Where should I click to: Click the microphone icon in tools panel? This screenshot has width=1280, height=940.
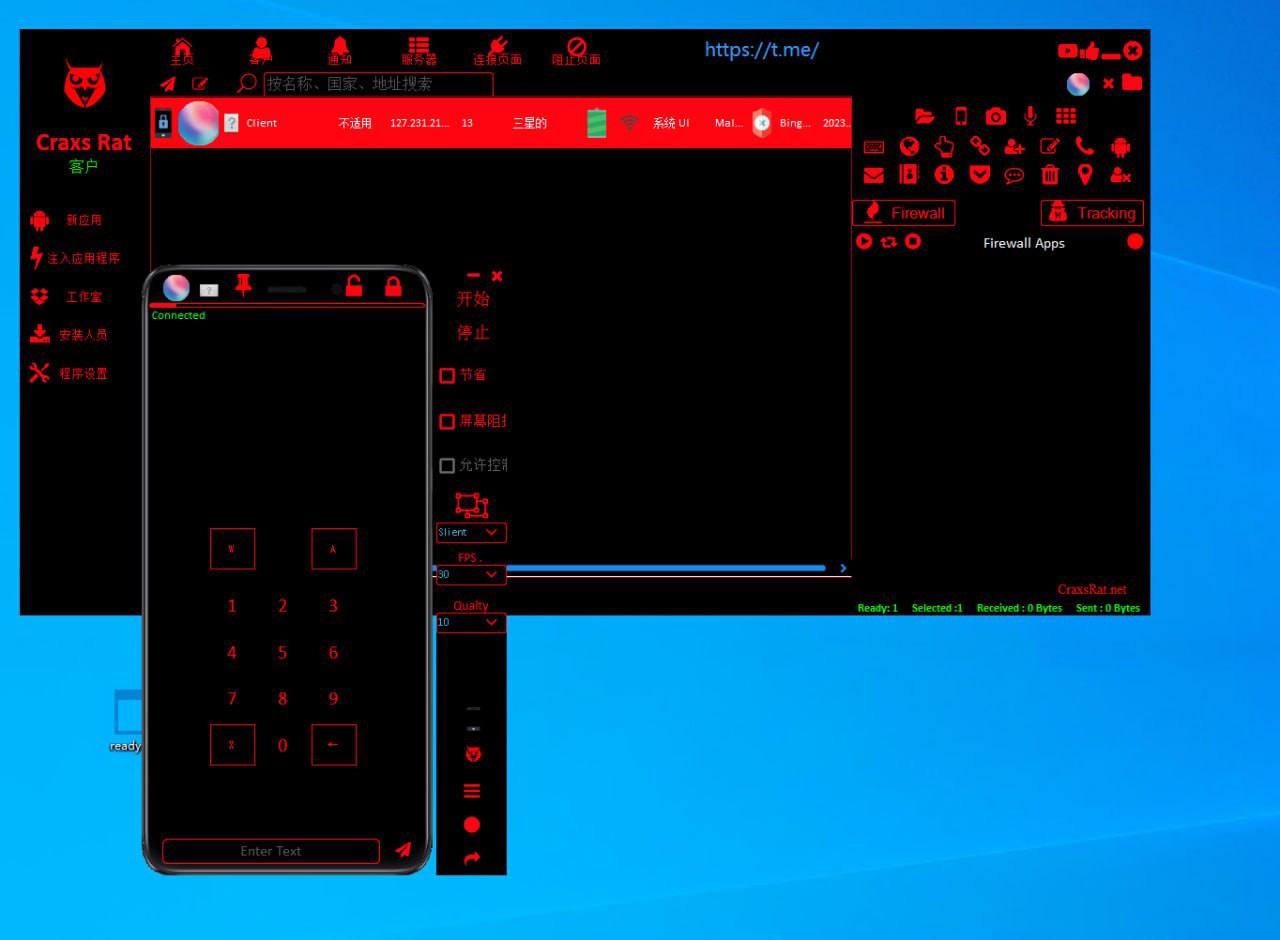(x=1030, y=116)
